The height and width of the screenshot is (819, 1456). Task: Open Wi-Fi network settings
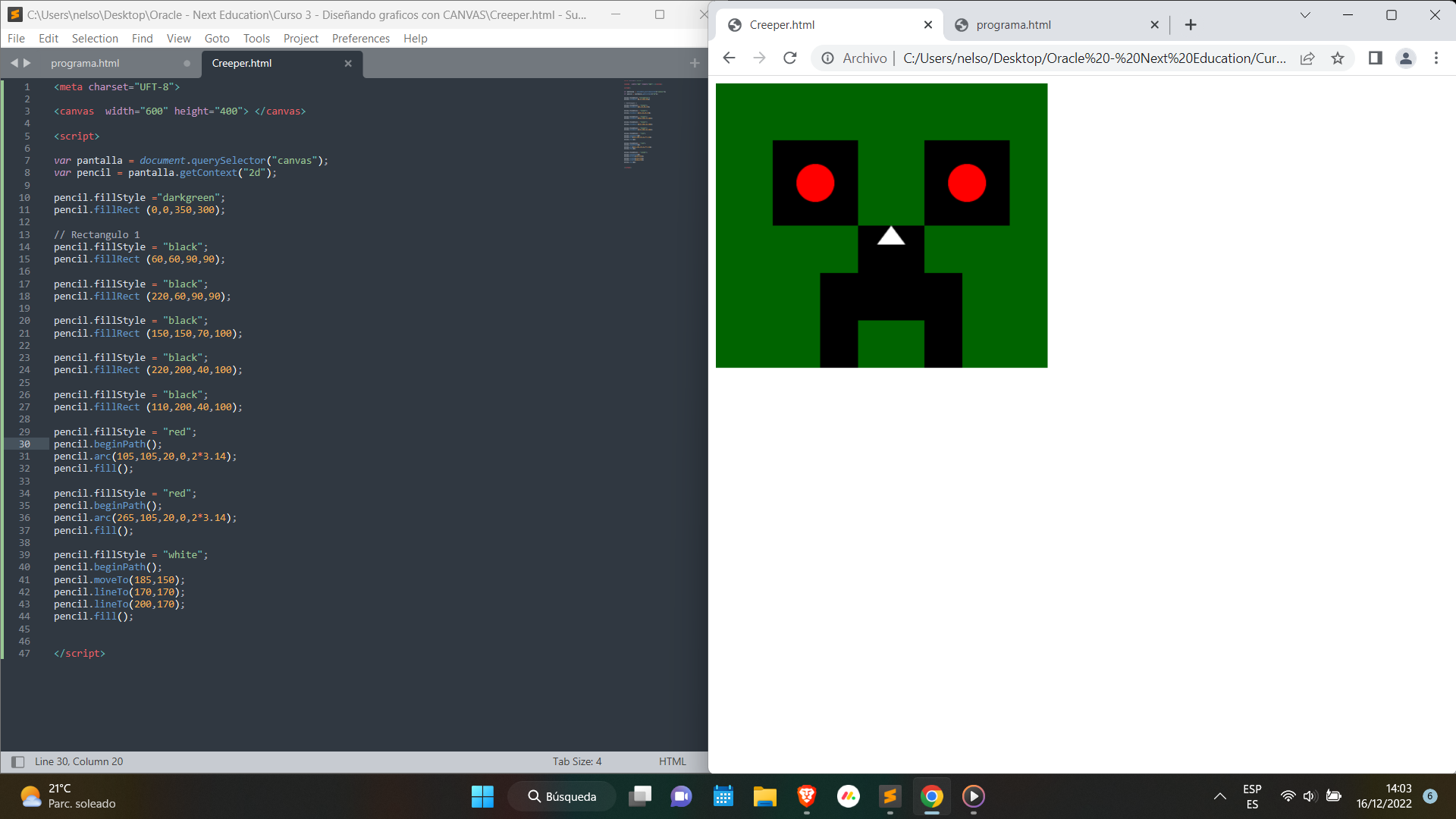pos(1288,796)
